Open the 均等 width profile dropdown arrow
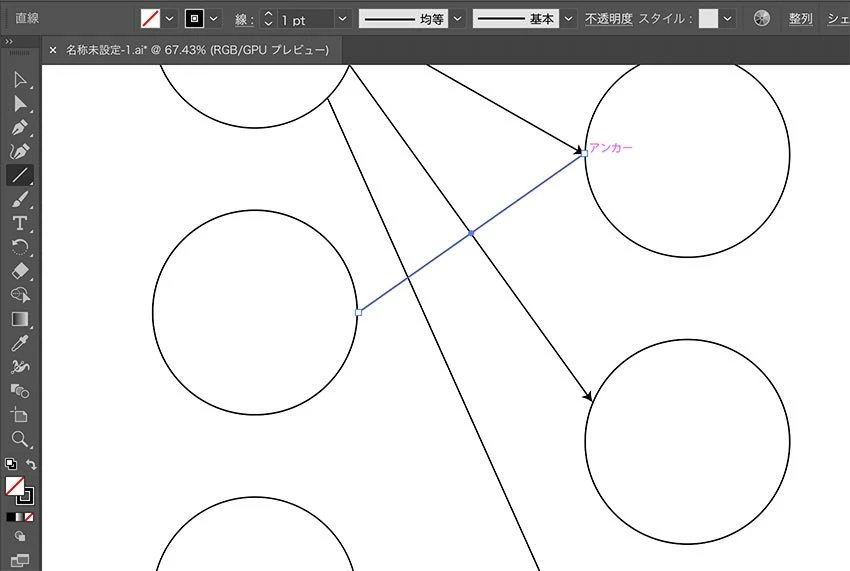The image size is (850, 571). coord(458,18)
